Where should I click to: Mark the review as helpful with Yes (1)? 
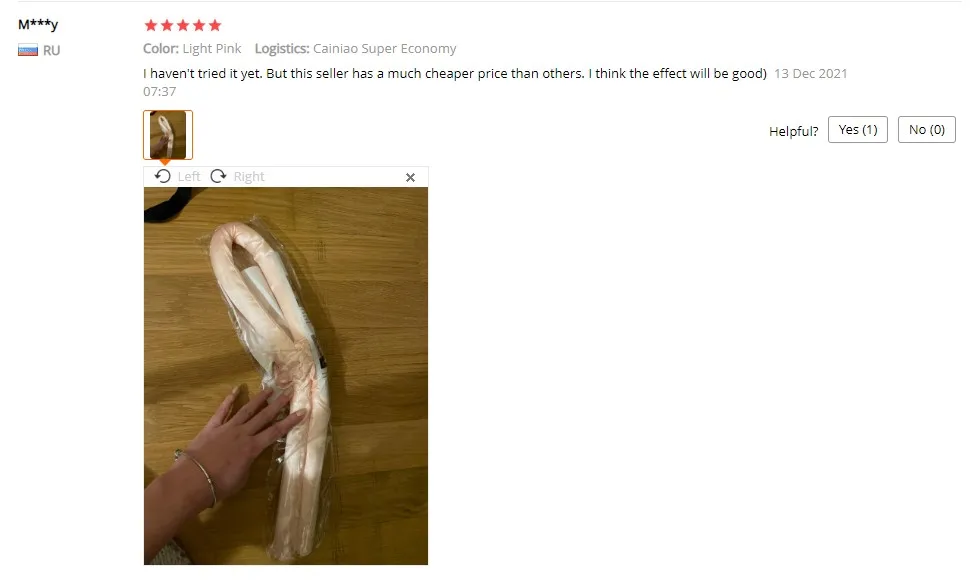pos(858,130)
